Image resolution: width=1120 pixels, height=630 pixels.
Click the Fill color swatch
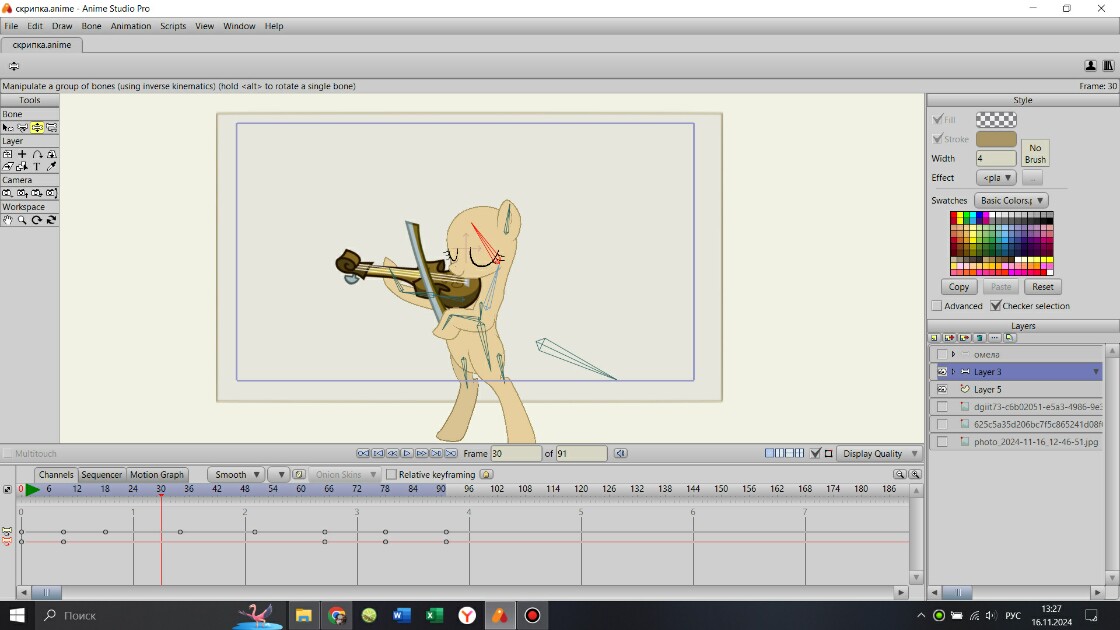996,120
